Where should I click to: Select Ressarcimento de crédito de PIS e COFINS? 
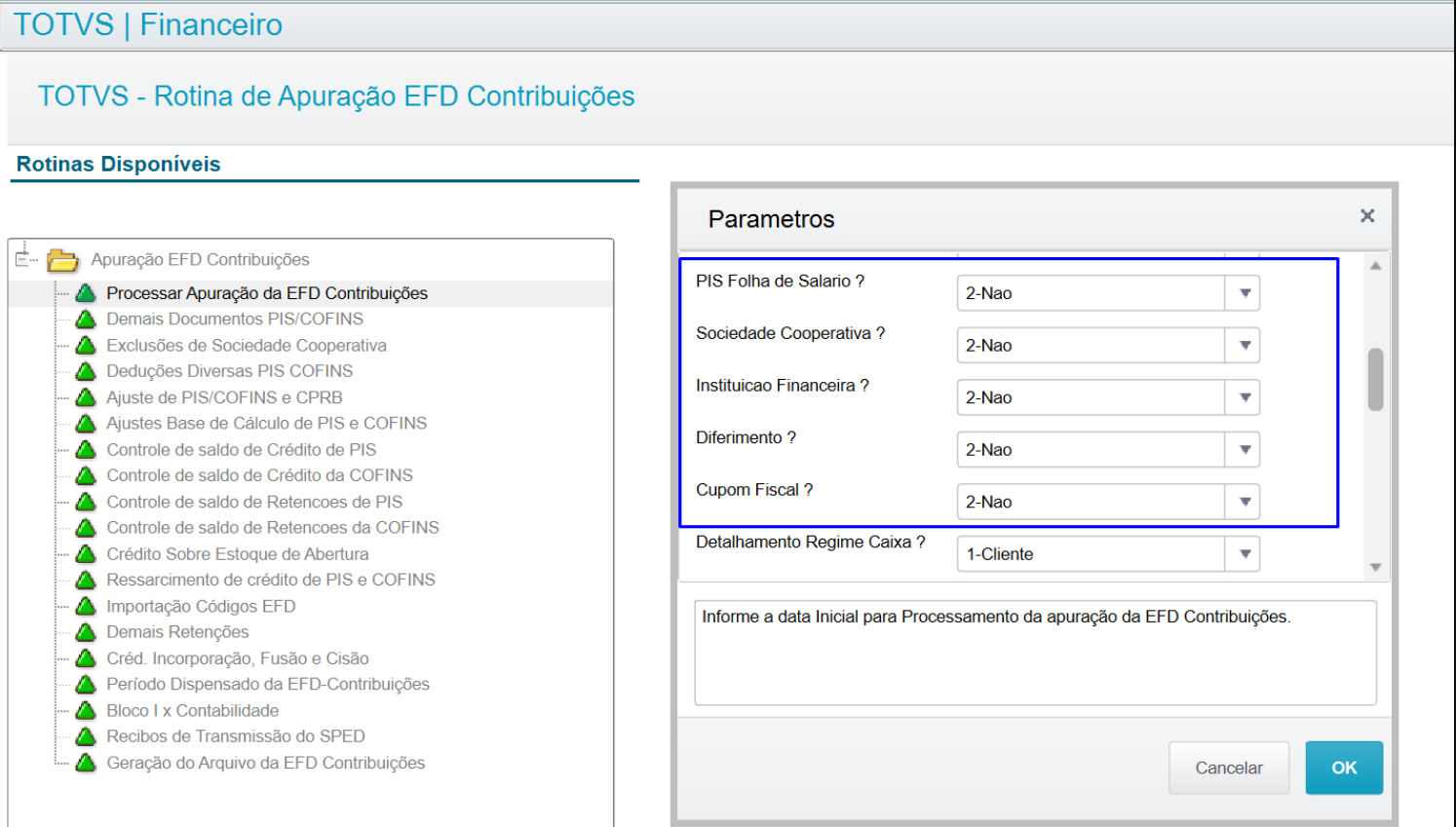pos(271,580)
